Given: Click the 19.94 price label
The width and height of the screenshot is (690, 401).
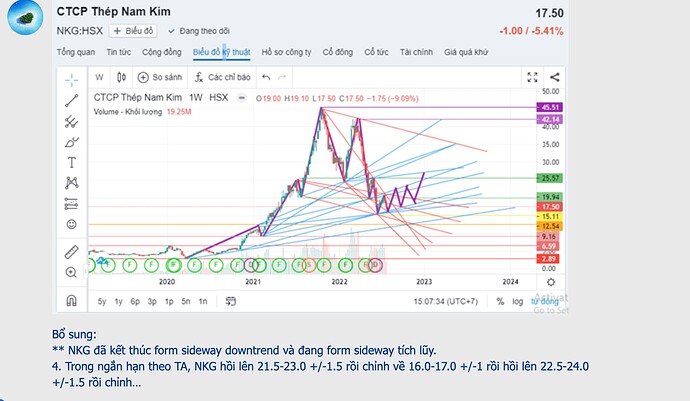Looking at the screenshot, I should (x=550, y=197).
